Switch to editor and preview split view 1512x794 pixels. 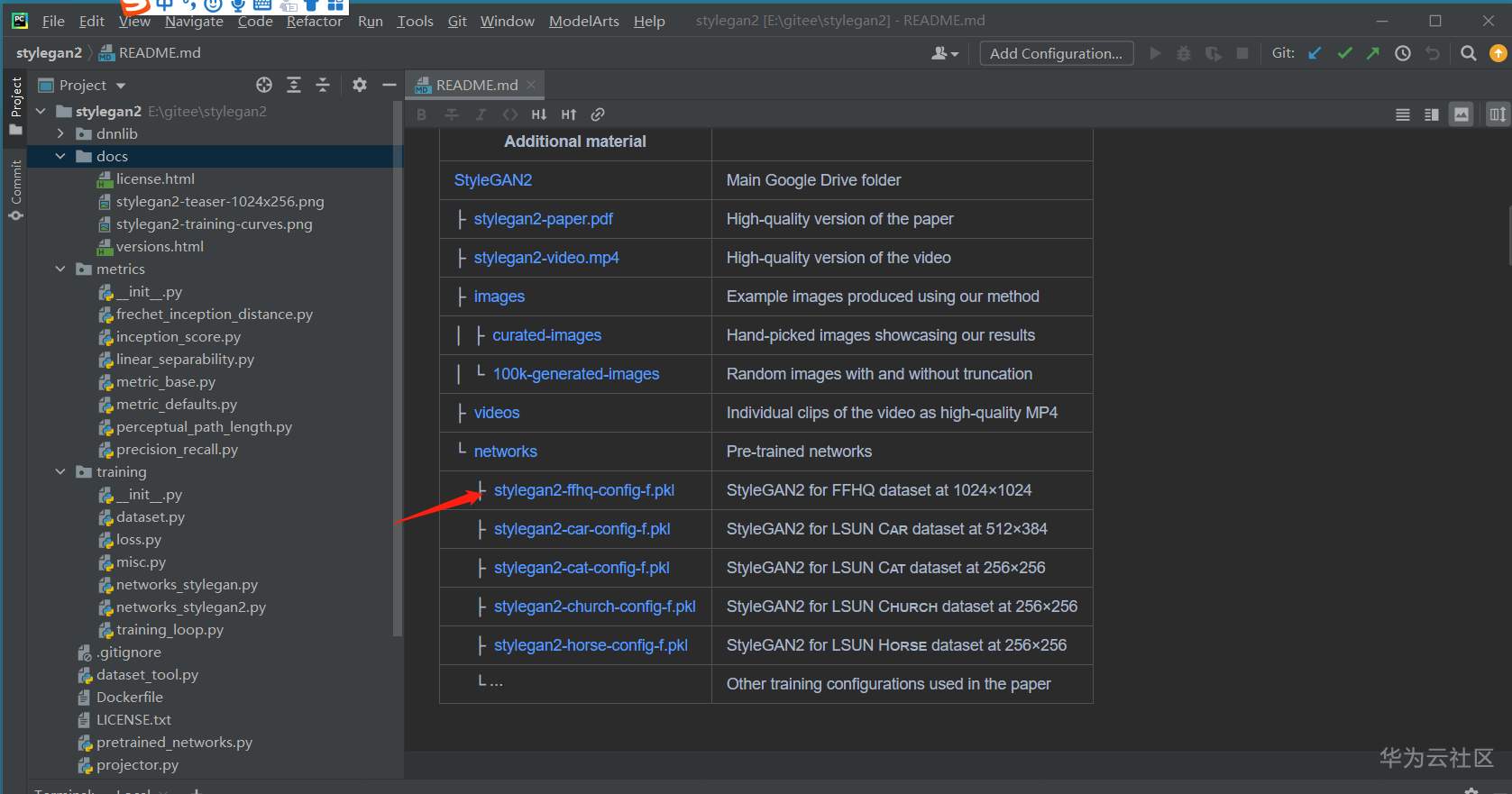pos(1431,114)
